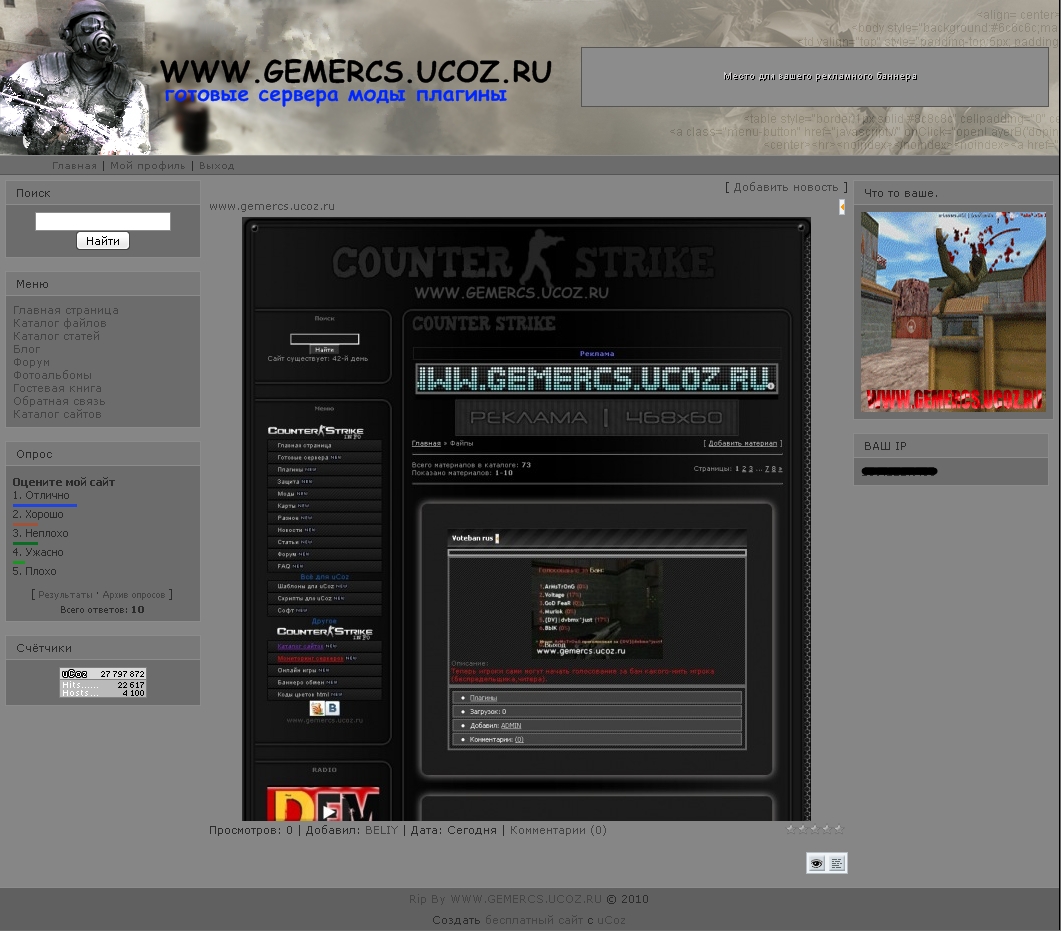Open the Каталог сайтов menu item
This screenshot has width=1061, height=931.
pyautogui.click(x=57, y=414)
